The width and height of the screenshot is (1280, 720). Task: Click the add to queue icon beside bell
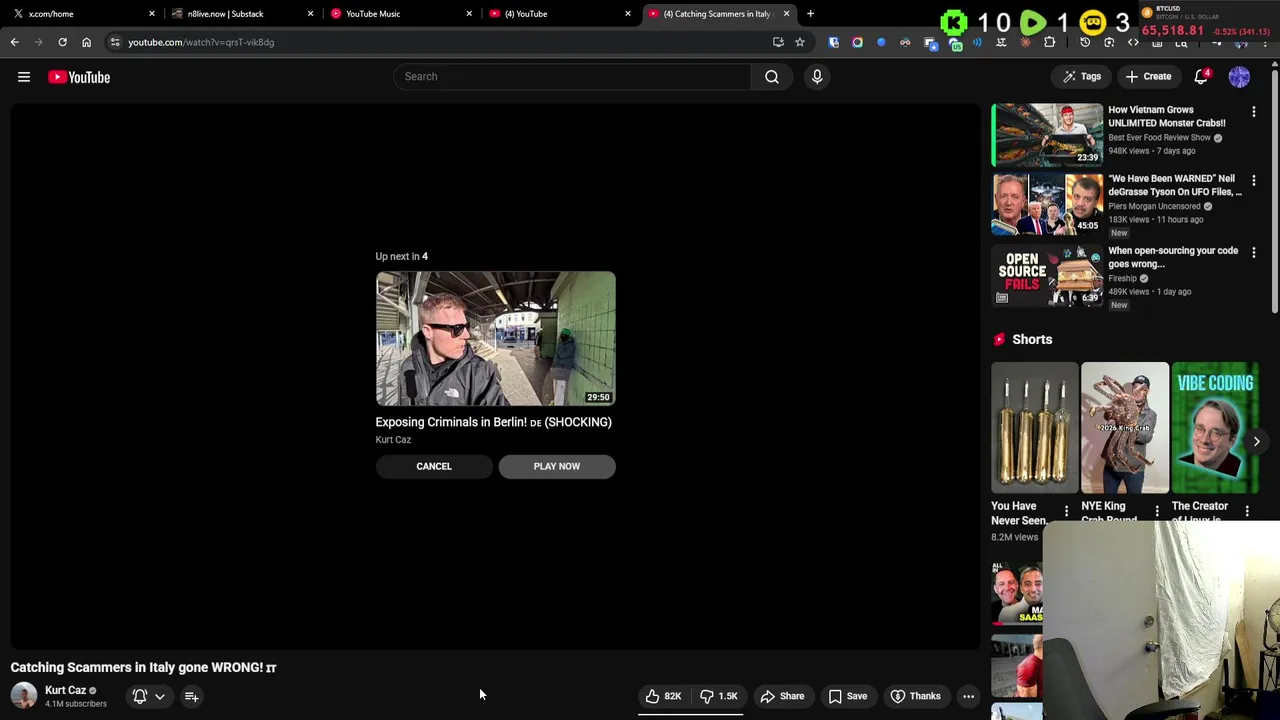(191, 696)
